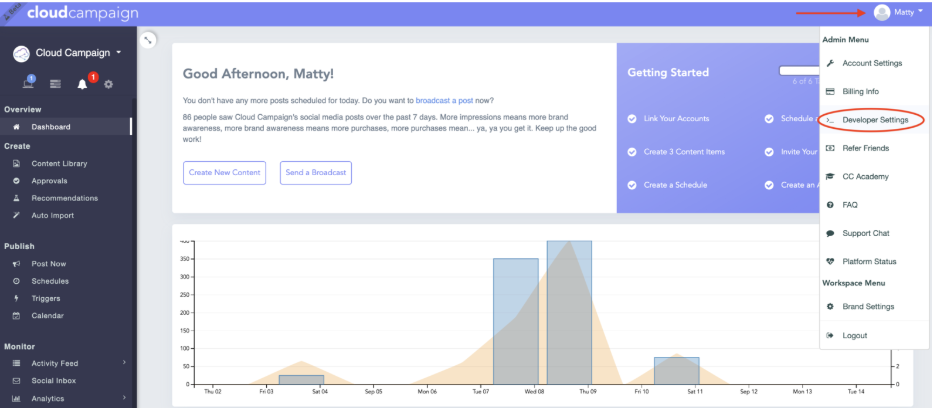
Task: Click the FAQ question mark icon
Action: coord(830,205)
